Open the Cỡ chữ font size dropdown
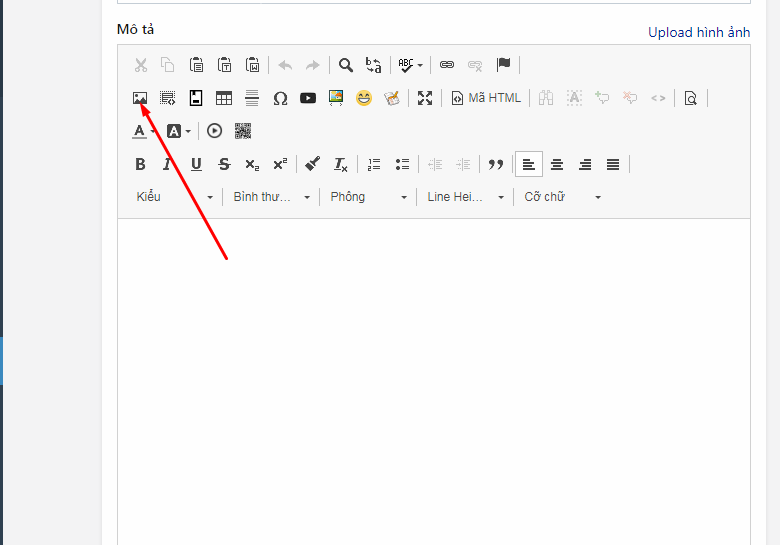Viewport: 780px width, 545px height. (x=563, y=197)
